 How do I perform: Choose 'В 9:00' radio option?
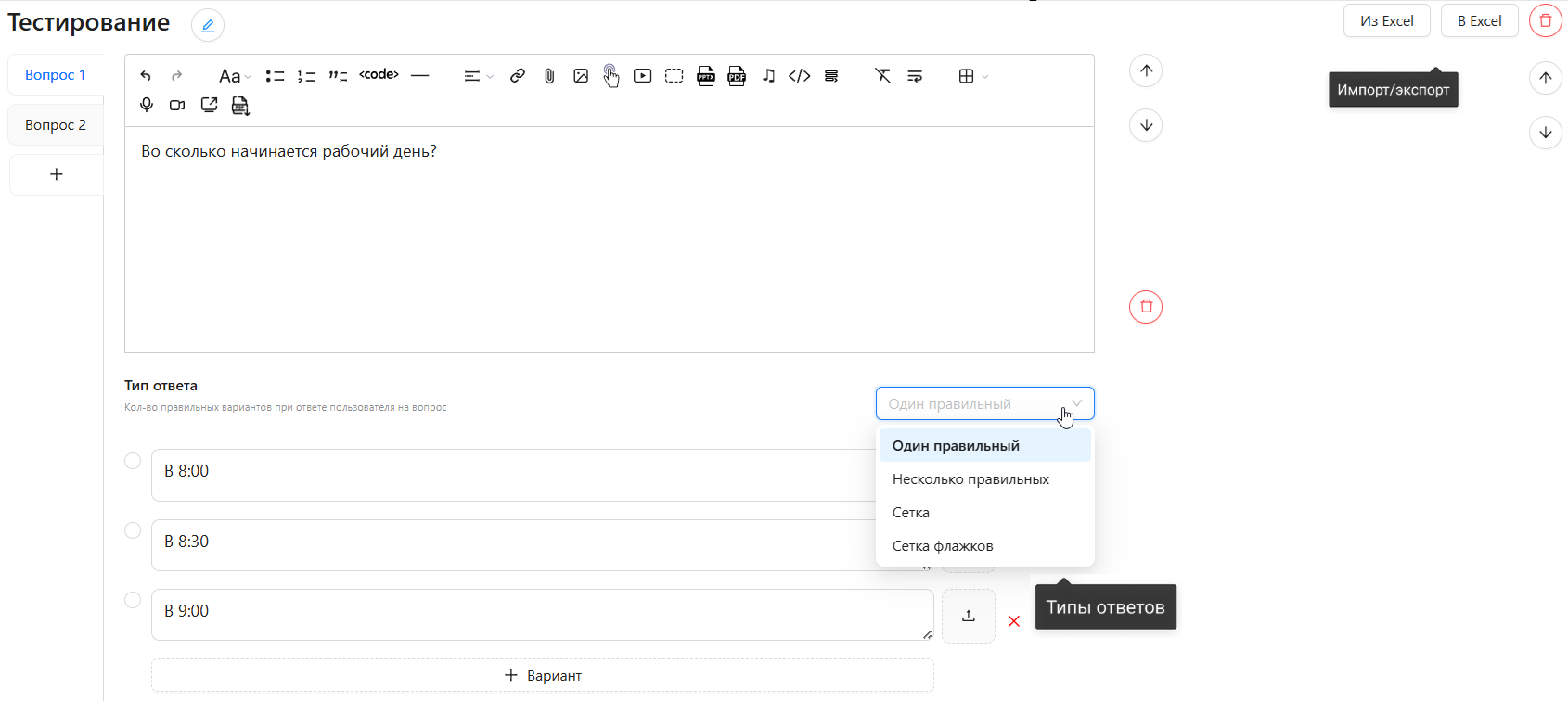point(133,600)
